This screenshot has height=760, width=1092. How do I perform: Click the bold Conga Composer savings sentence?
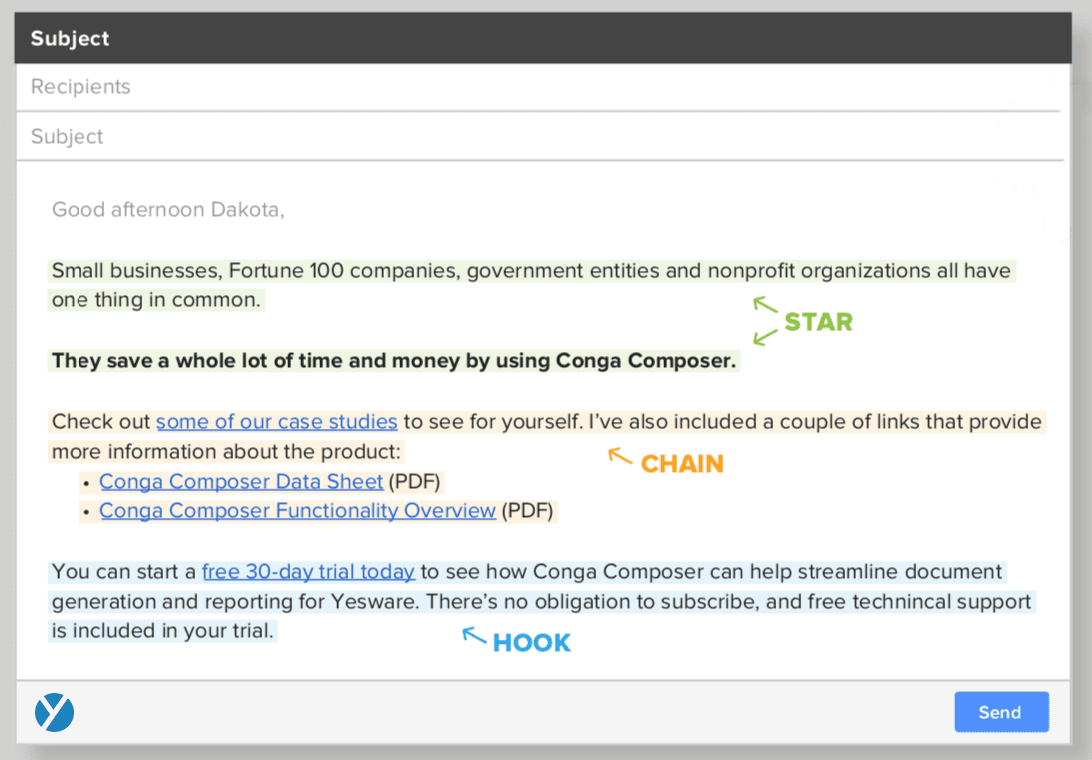tap(393, 361)
